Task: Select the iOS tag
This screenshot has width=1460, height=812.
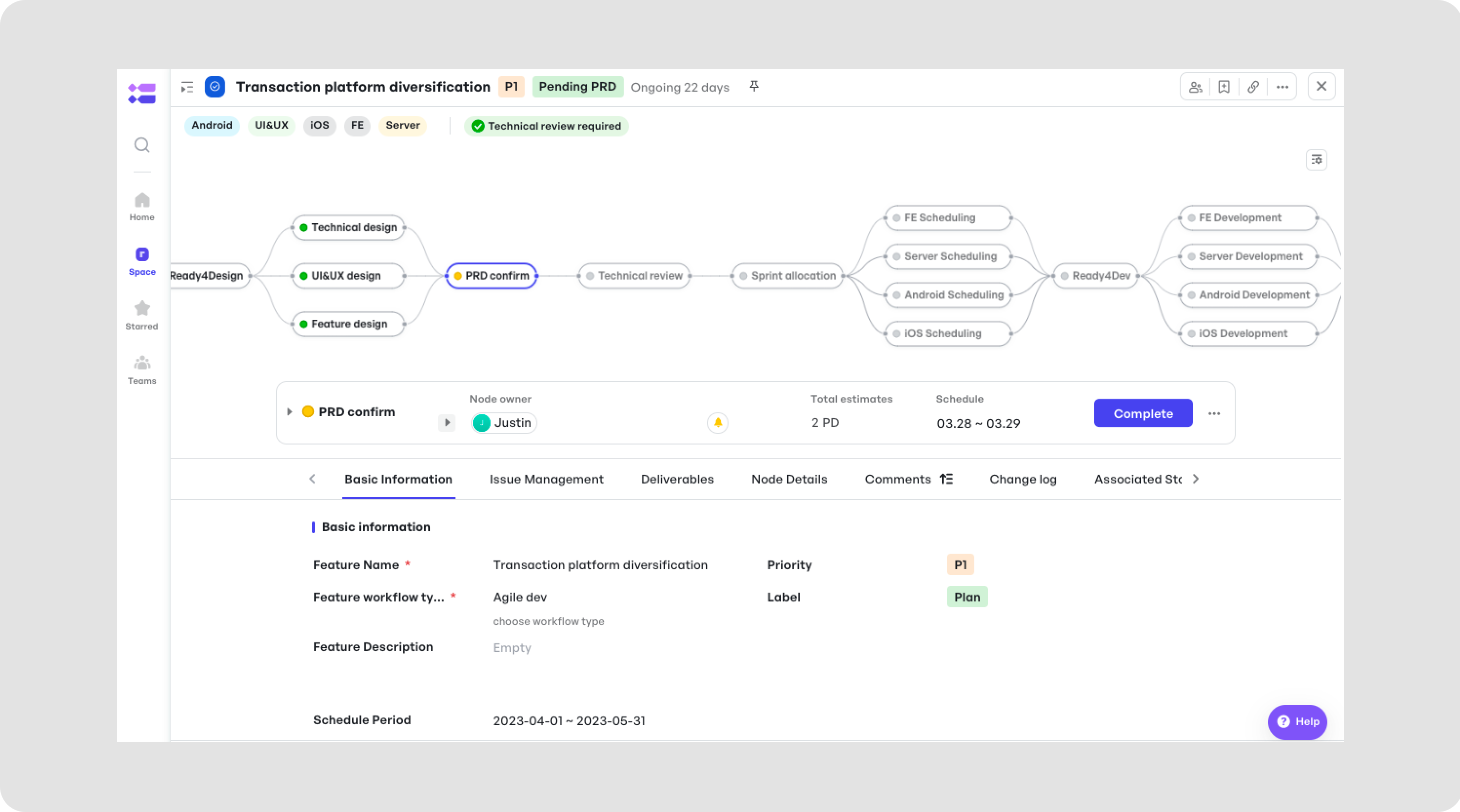Action: [x=320, y=125]
